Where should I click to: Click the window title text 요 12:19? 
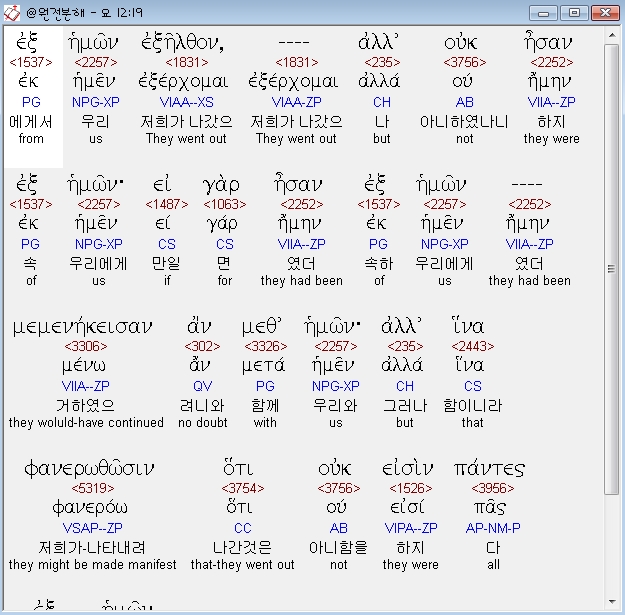(x=122, y=13)
